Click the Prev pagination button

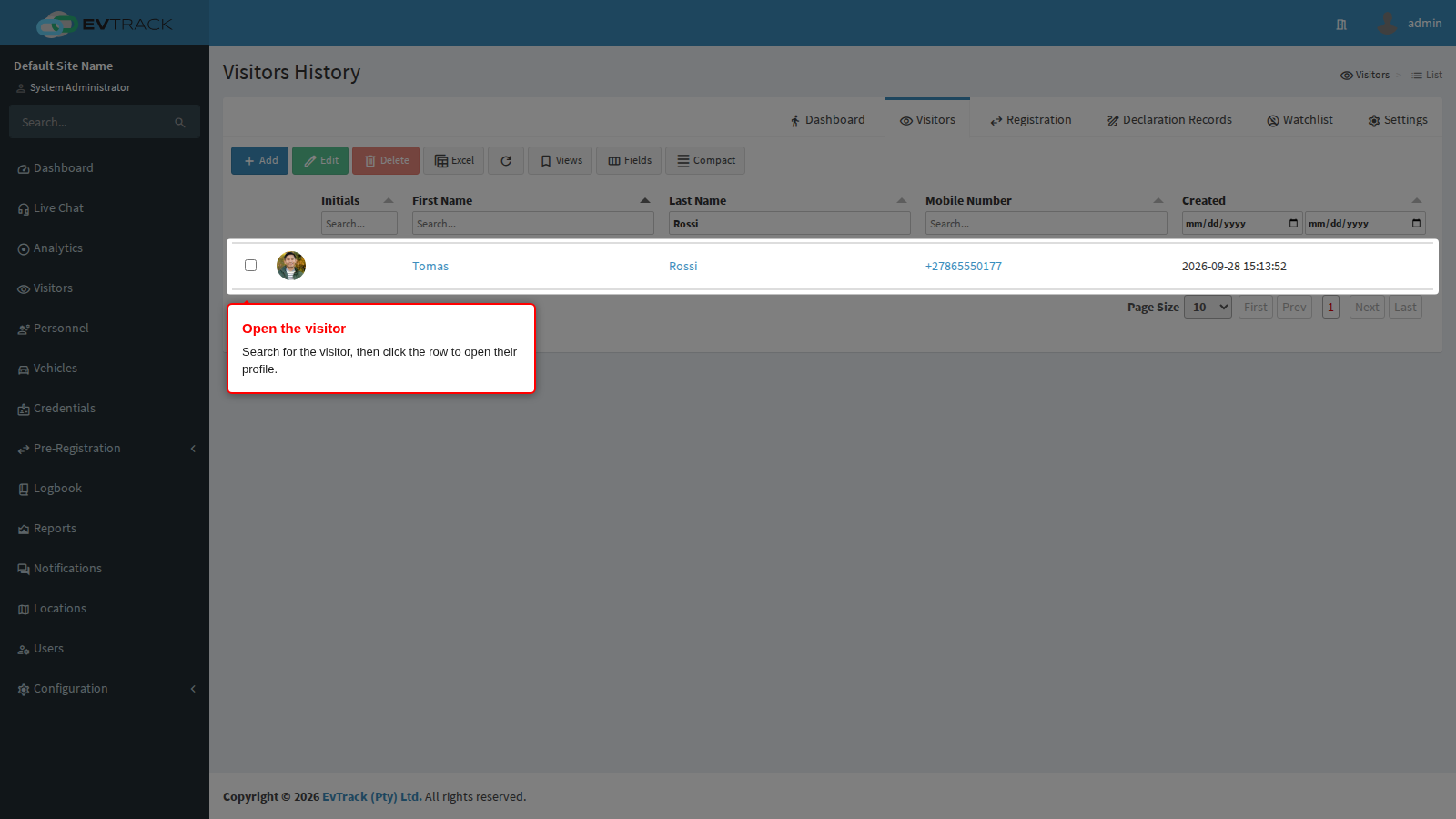[x=1294, y=307]
